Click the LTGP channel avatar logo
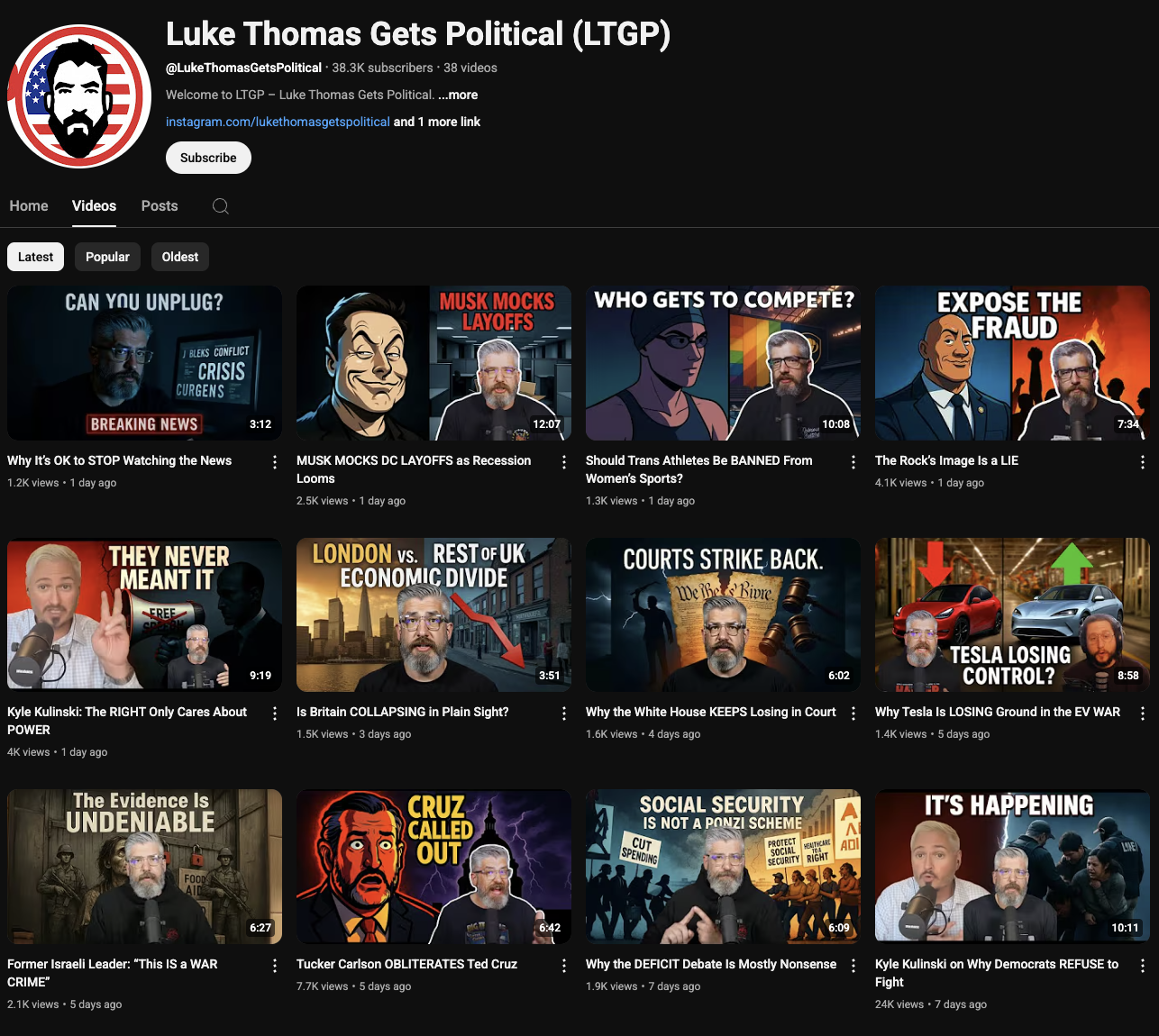1159x1036 pixels. pos(79,96)
